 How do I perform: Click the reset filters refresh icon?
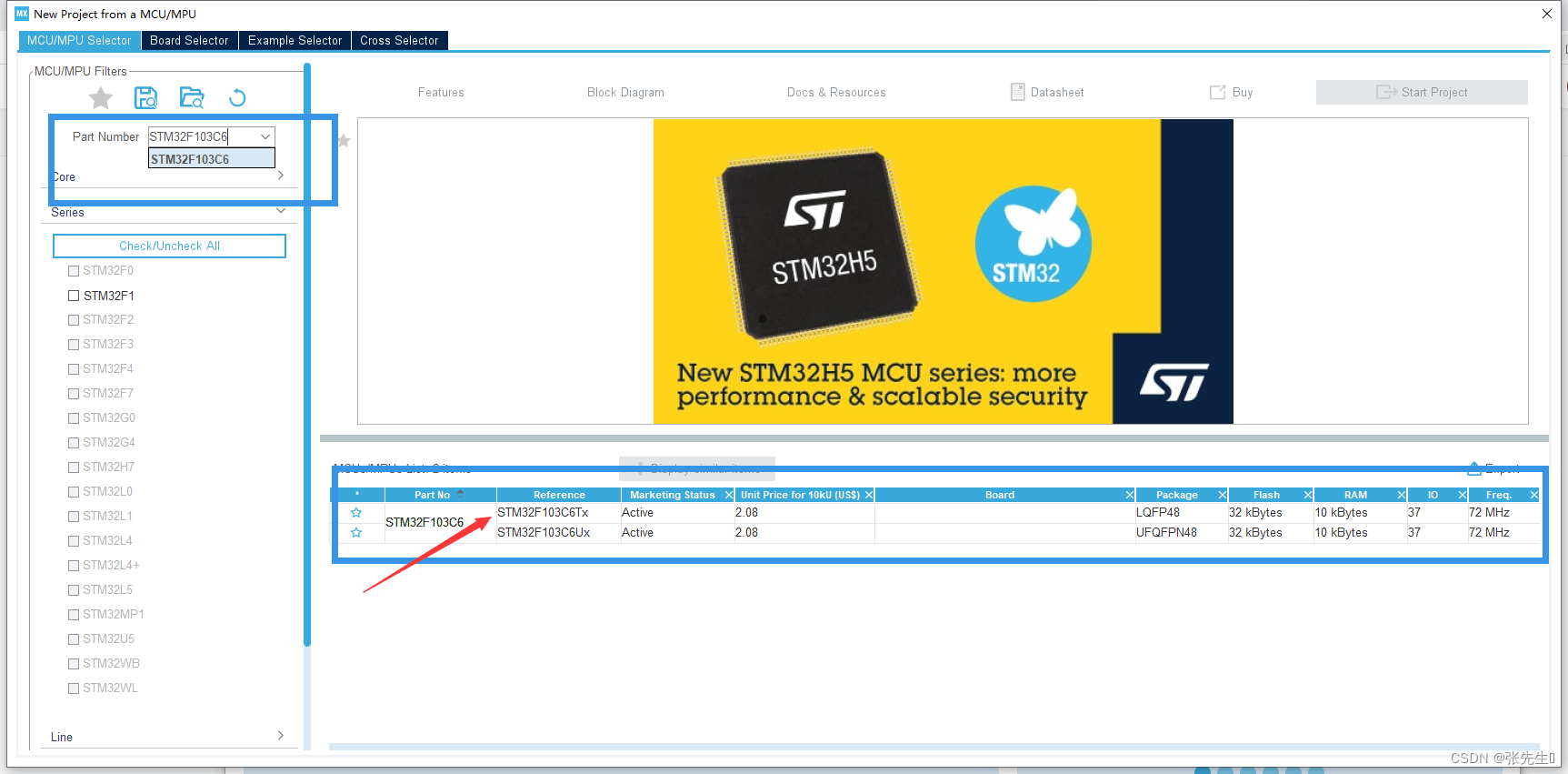click(x=237, y=97)
